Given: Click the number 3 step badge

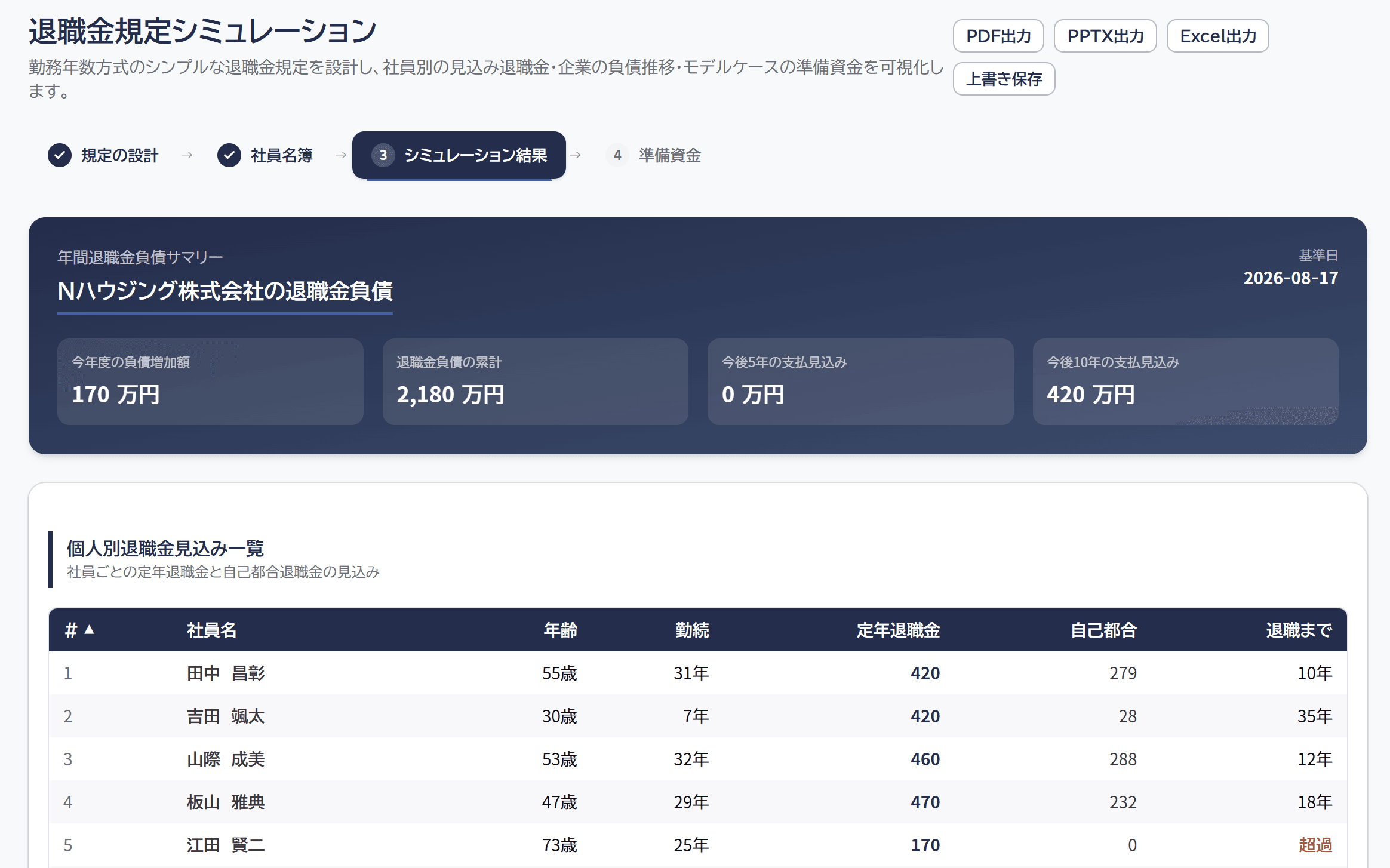Looking at the screenshot, I should pos(383,155).
